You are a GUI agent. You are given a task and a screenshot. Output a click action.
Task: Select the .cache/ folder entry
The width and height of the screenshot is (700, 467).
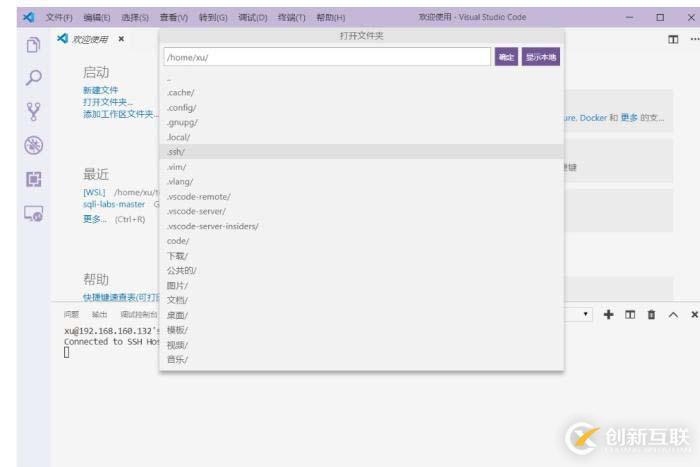pos(361,92)
